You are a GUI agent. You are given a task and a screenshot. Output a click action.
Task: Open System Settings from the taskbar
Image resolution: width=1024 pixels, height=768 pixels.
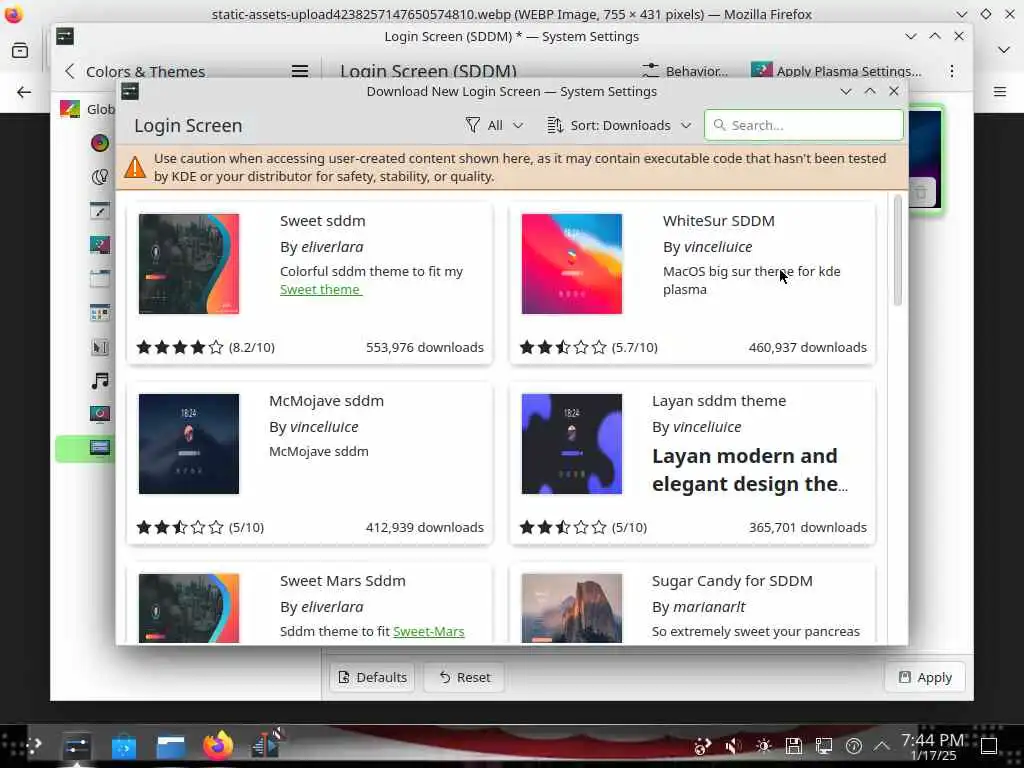pos(76,745)
